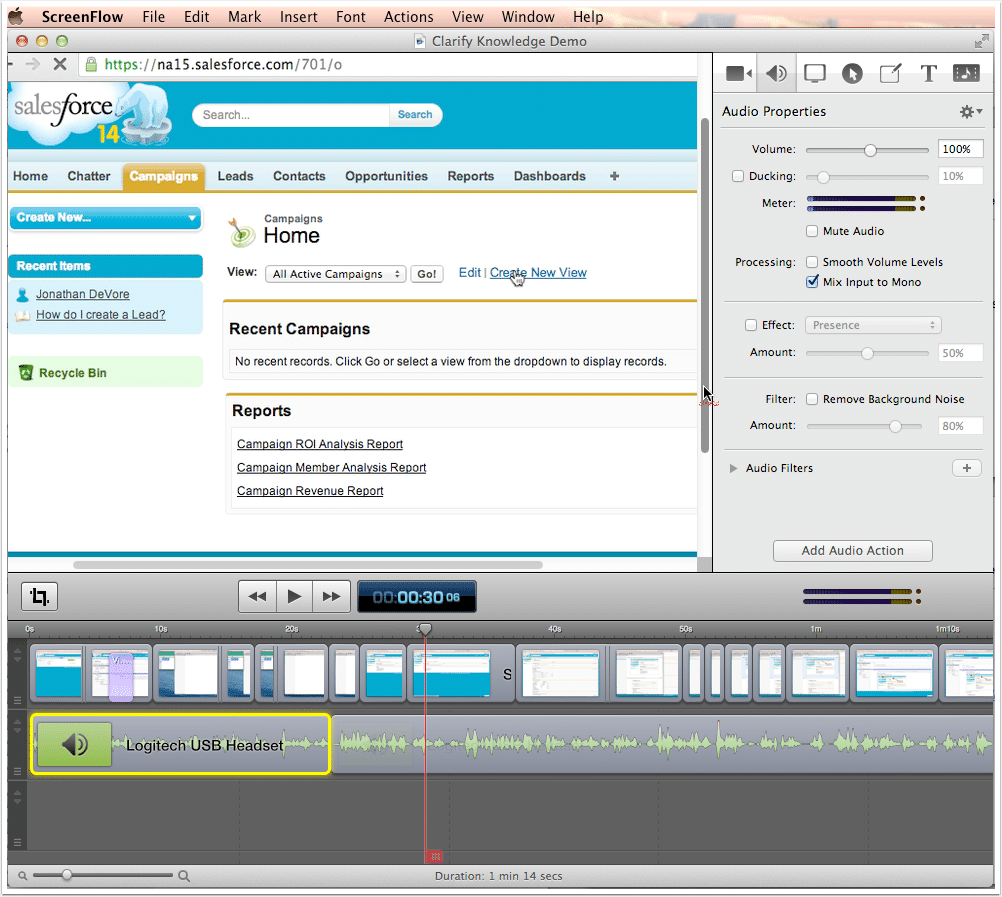
Task: Click the browser forward arrow
Action: [32, 64]
